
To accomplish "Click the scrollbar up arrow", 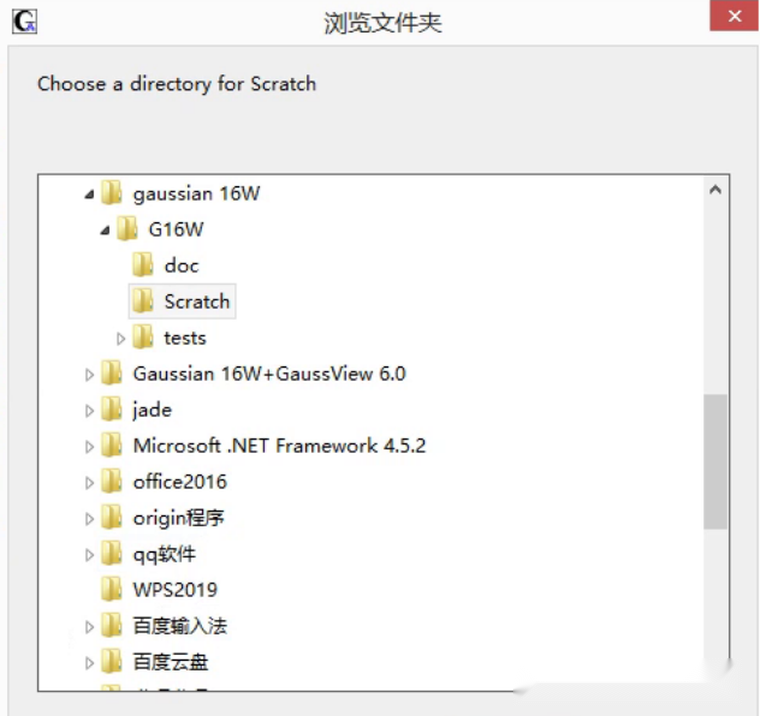I will 715,190.
